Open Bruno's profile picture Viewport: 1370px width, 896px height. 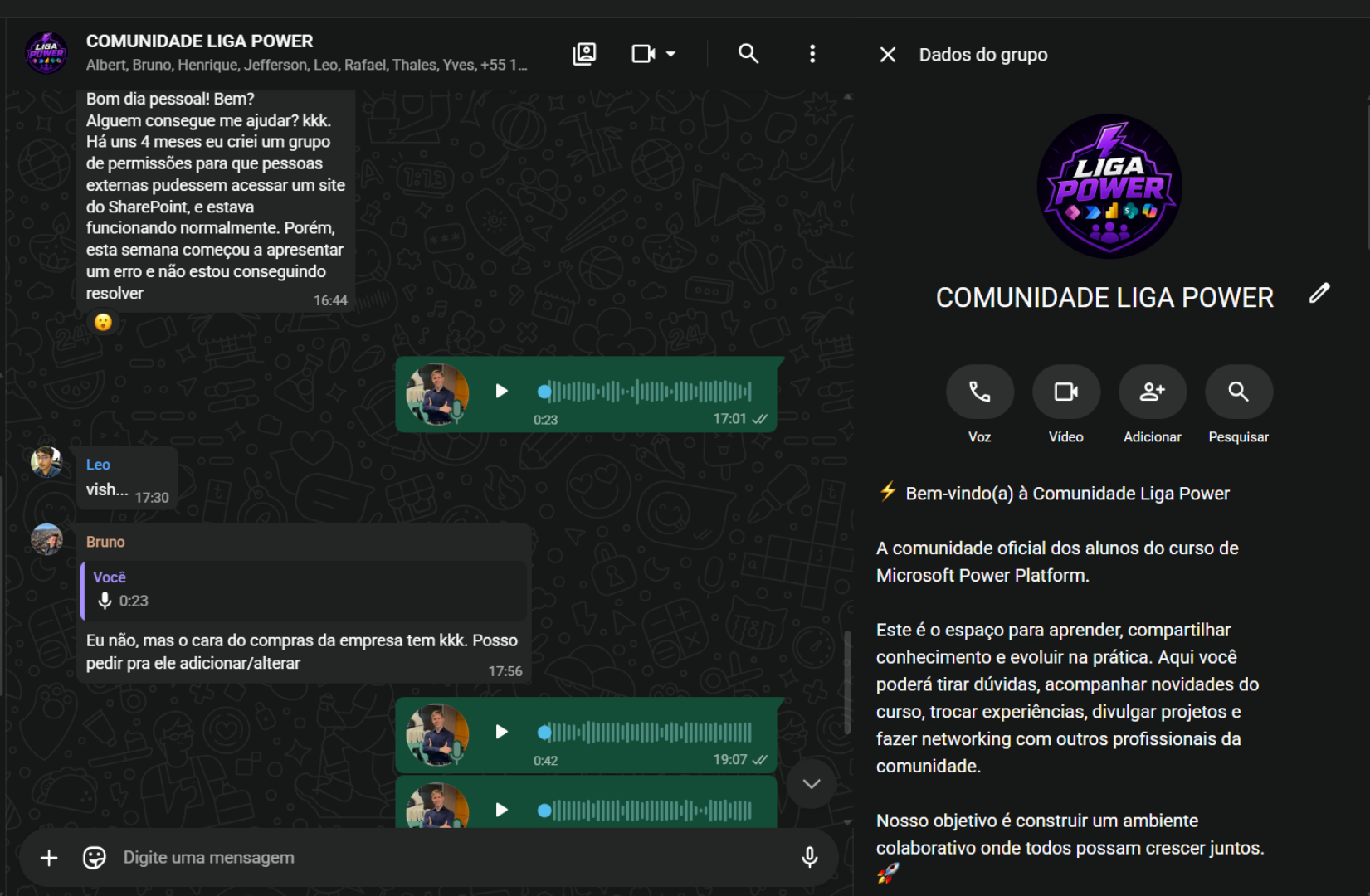pos(46,539)
